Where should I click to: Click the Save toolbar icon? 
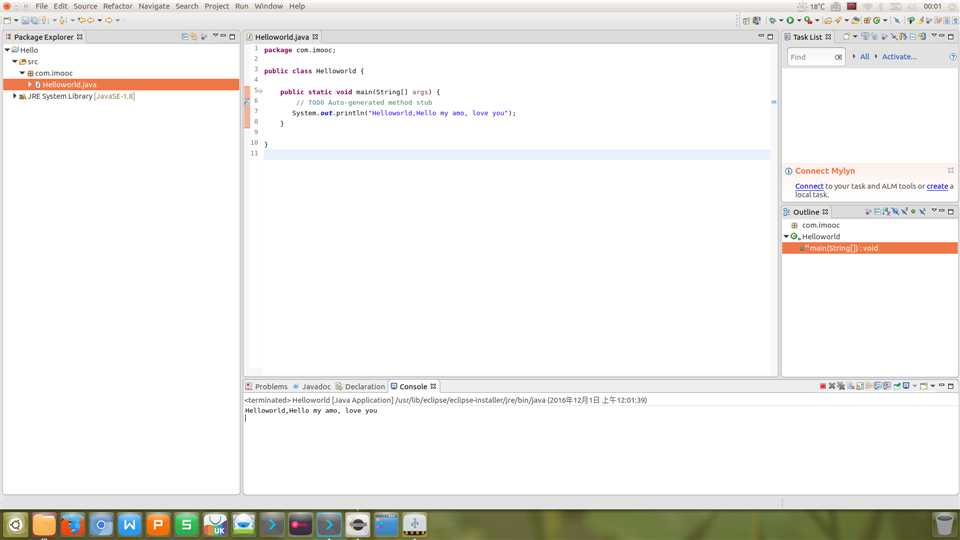[25, 20]
